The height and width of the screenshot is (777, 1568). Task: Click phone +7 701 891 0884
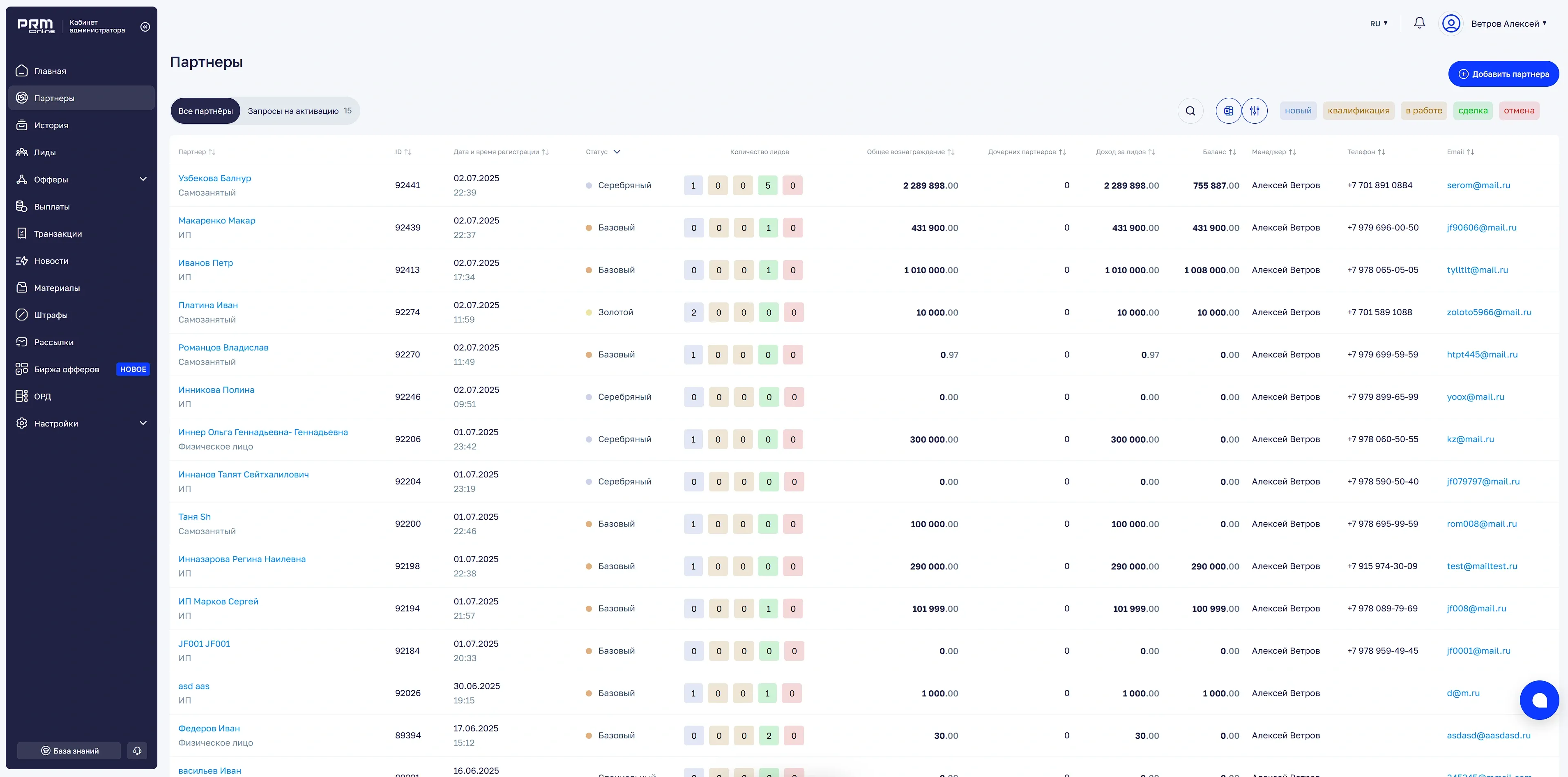(x=1379, y=185)
